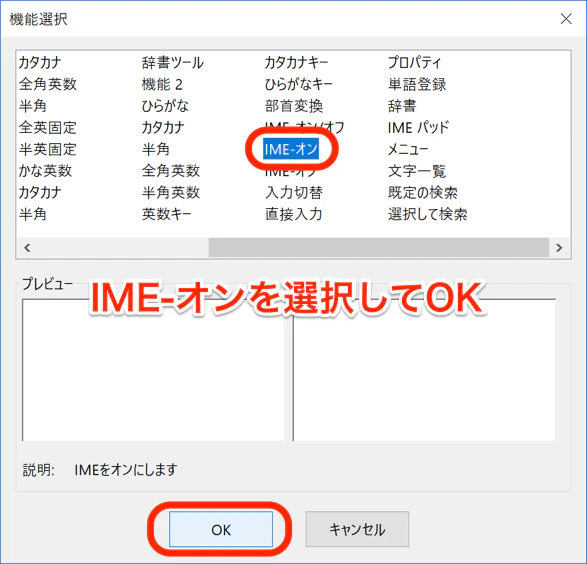Pick the 直接入力 entry
This screenshot has width=587, height=564.
(294, 214)
